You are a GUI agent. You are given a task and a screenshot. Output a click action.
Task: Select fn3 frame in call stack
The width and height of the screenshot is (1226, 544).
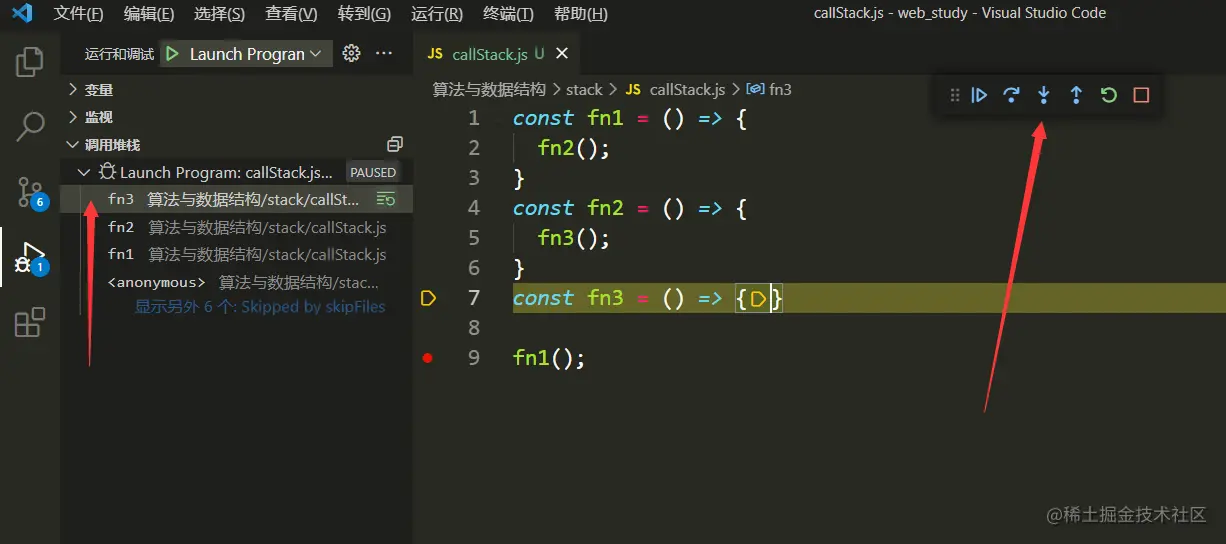237,200
